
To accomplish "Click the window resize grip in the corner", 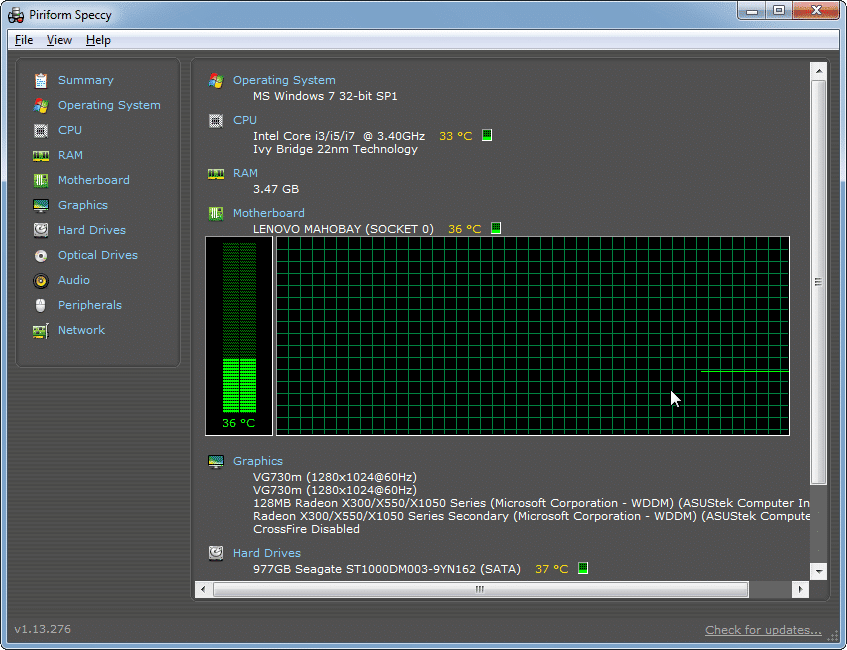I will [x=832, y=636].
